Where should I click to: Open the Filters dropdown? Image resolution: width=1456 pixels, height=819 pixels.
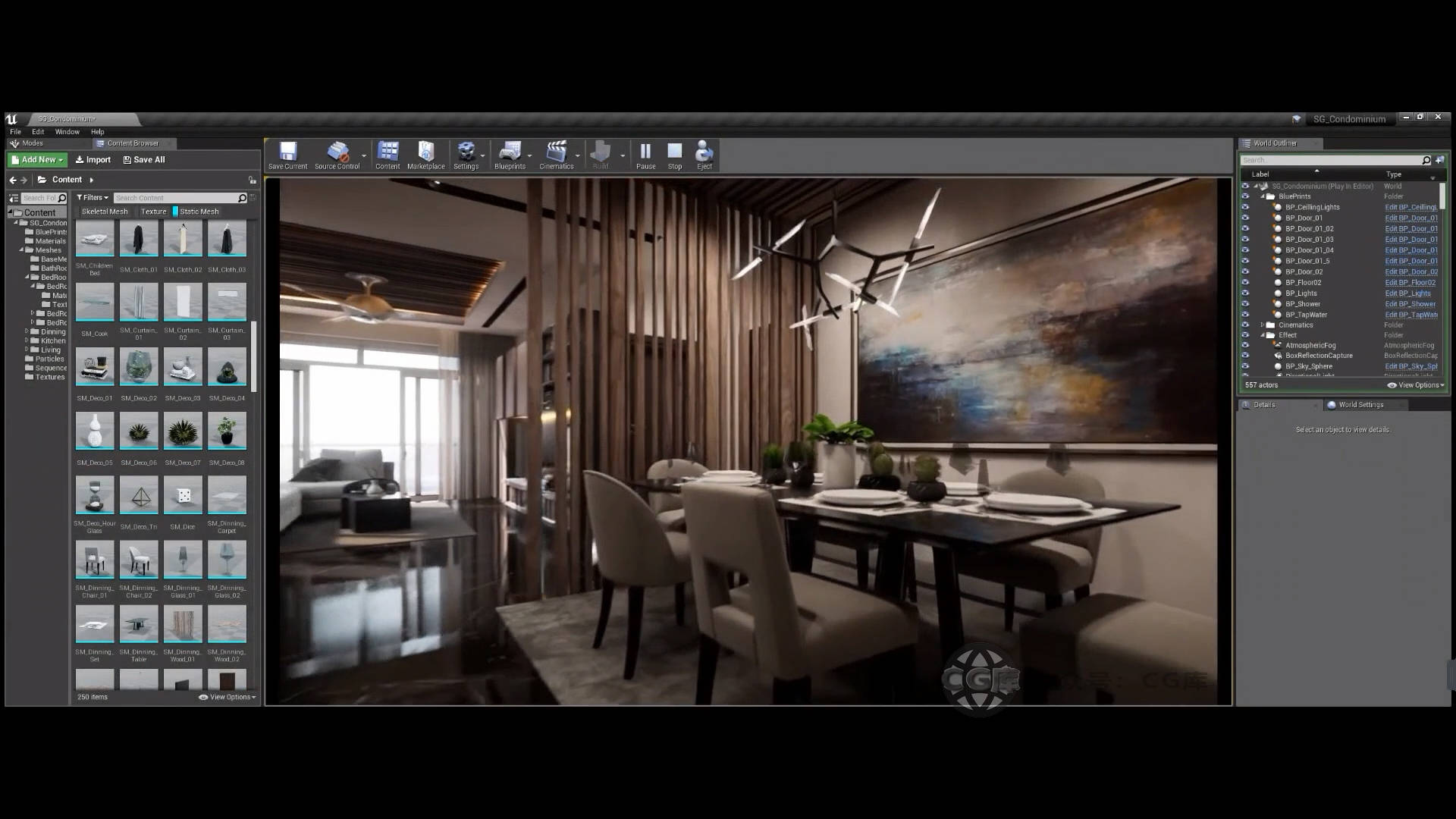coord(93,198)
